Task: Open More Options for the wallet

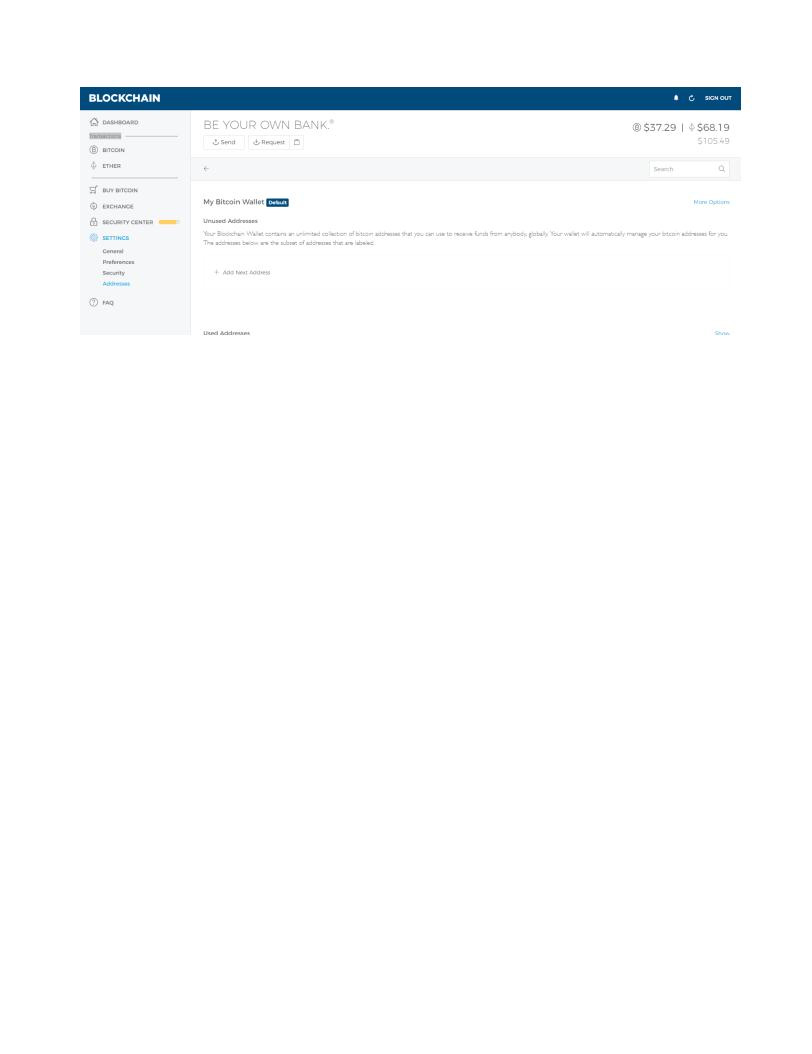Action: point(711,202)
